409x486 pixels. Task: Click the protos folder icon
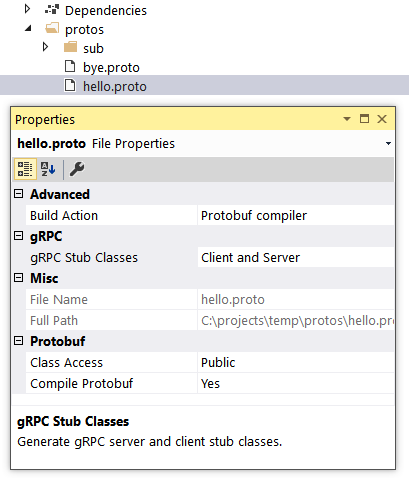click(52, 28)
